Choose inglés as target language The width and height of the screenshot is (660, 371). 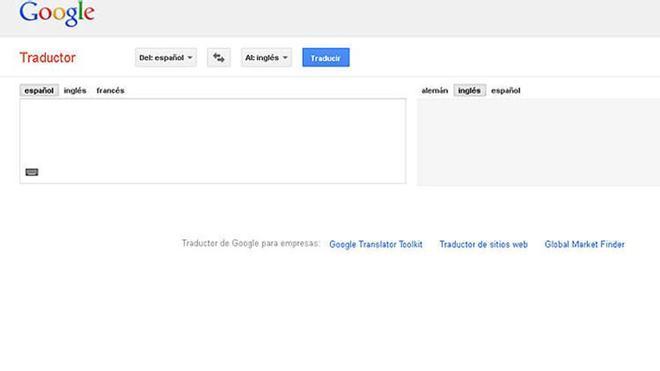(469, 91)
